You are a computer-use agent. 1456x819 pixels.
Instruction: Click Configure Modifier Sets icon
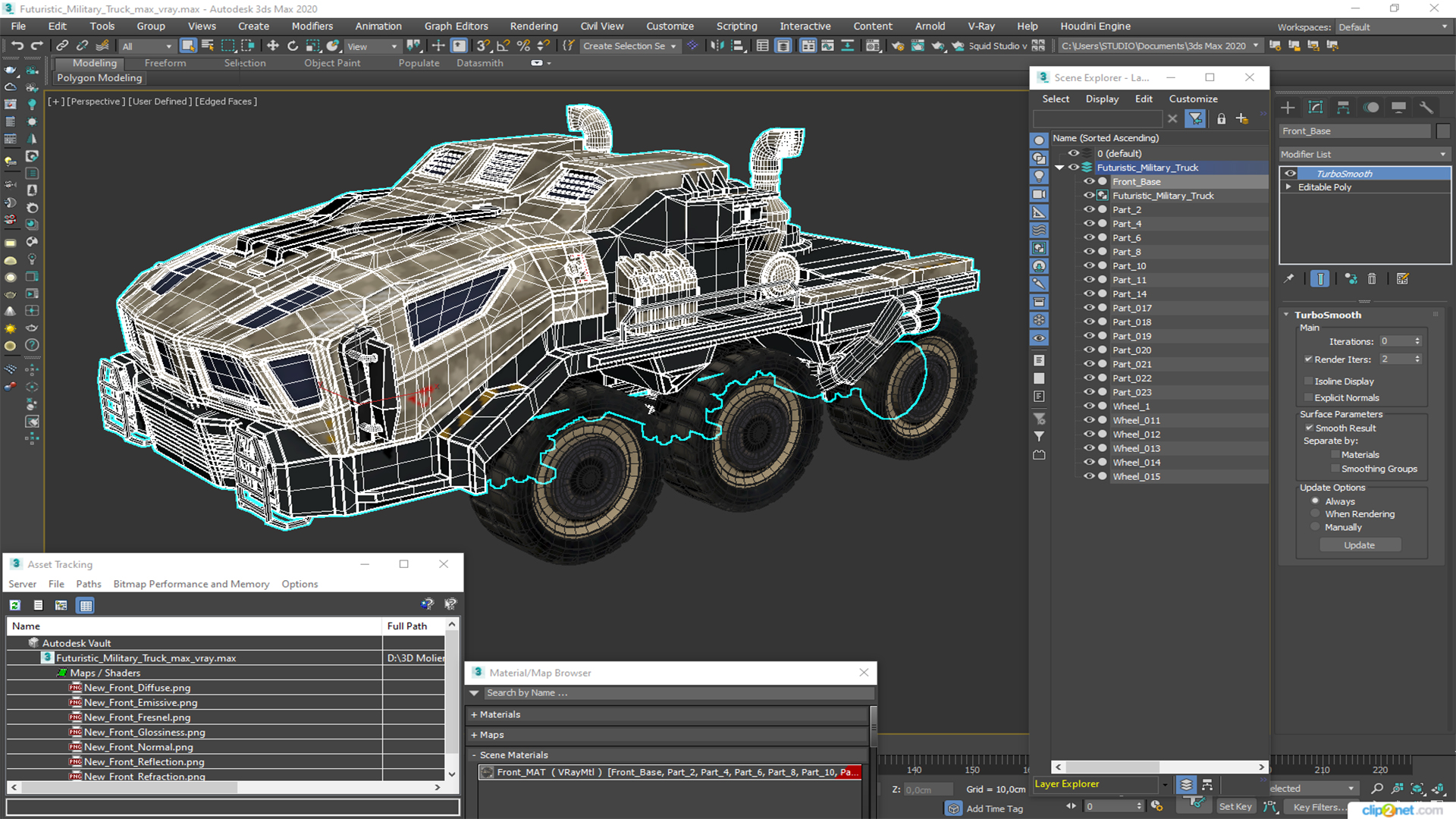pyautogui.click(x=1402, y=279)
